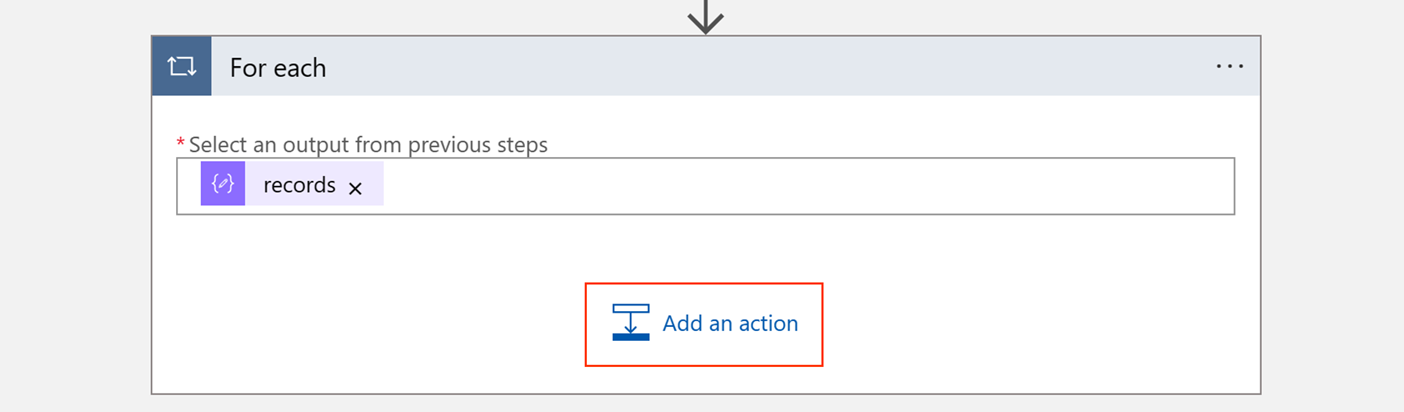Click the Add an action link text

[x=730, y=323]
